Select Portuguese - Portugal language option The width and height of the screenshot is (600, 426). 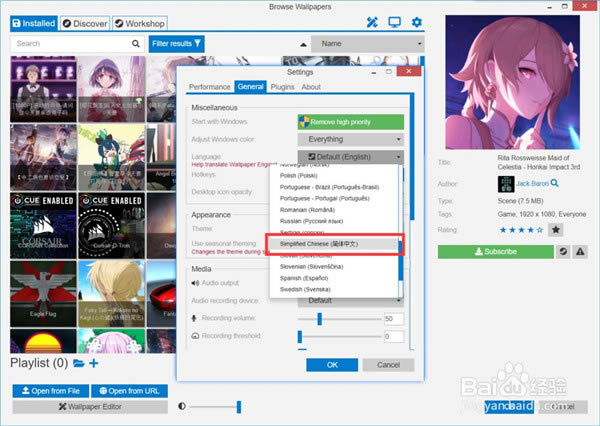[334, 198]
